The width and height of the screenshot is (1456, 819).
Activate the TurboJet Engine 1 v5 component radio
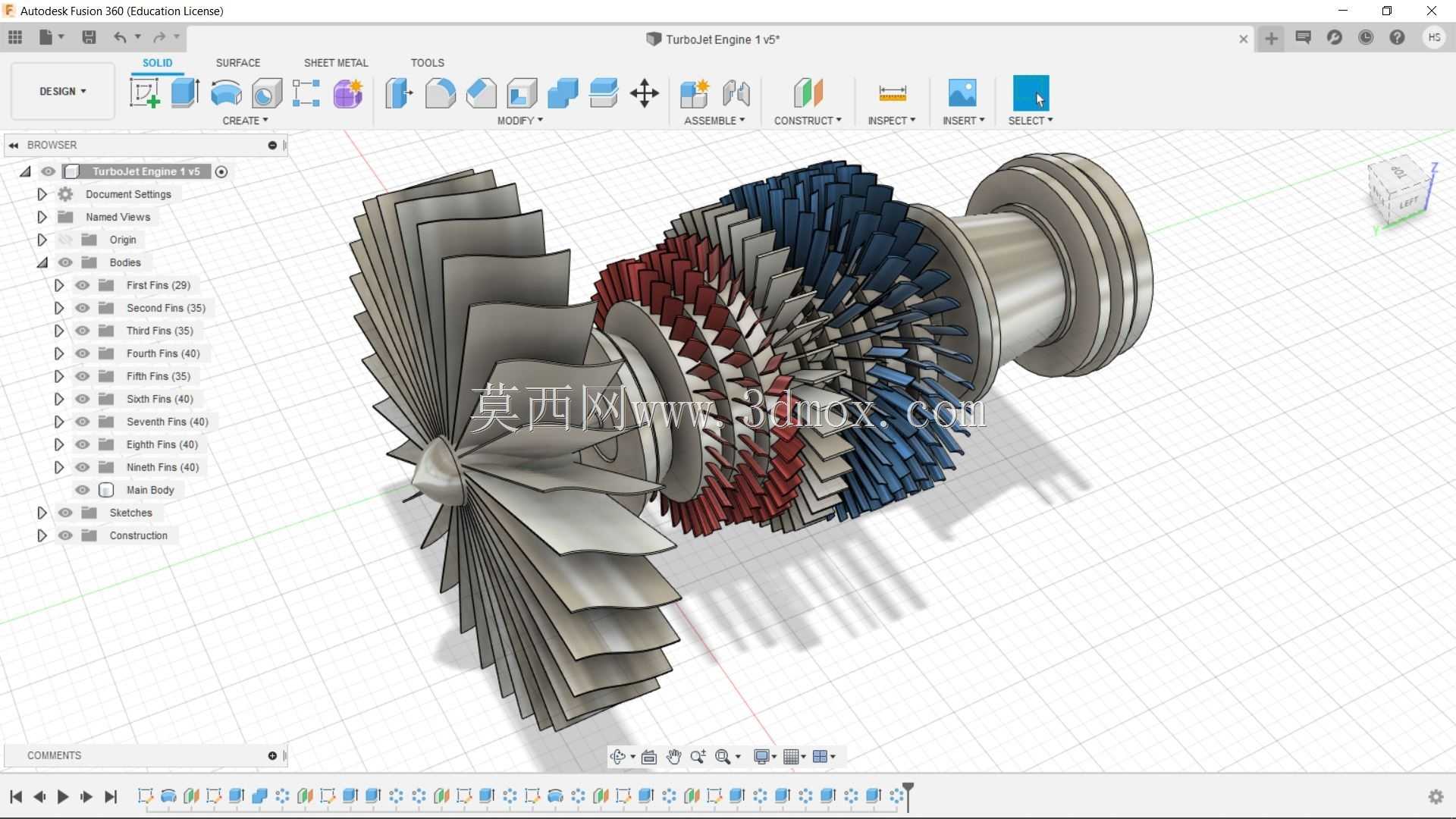click(221, 172)
